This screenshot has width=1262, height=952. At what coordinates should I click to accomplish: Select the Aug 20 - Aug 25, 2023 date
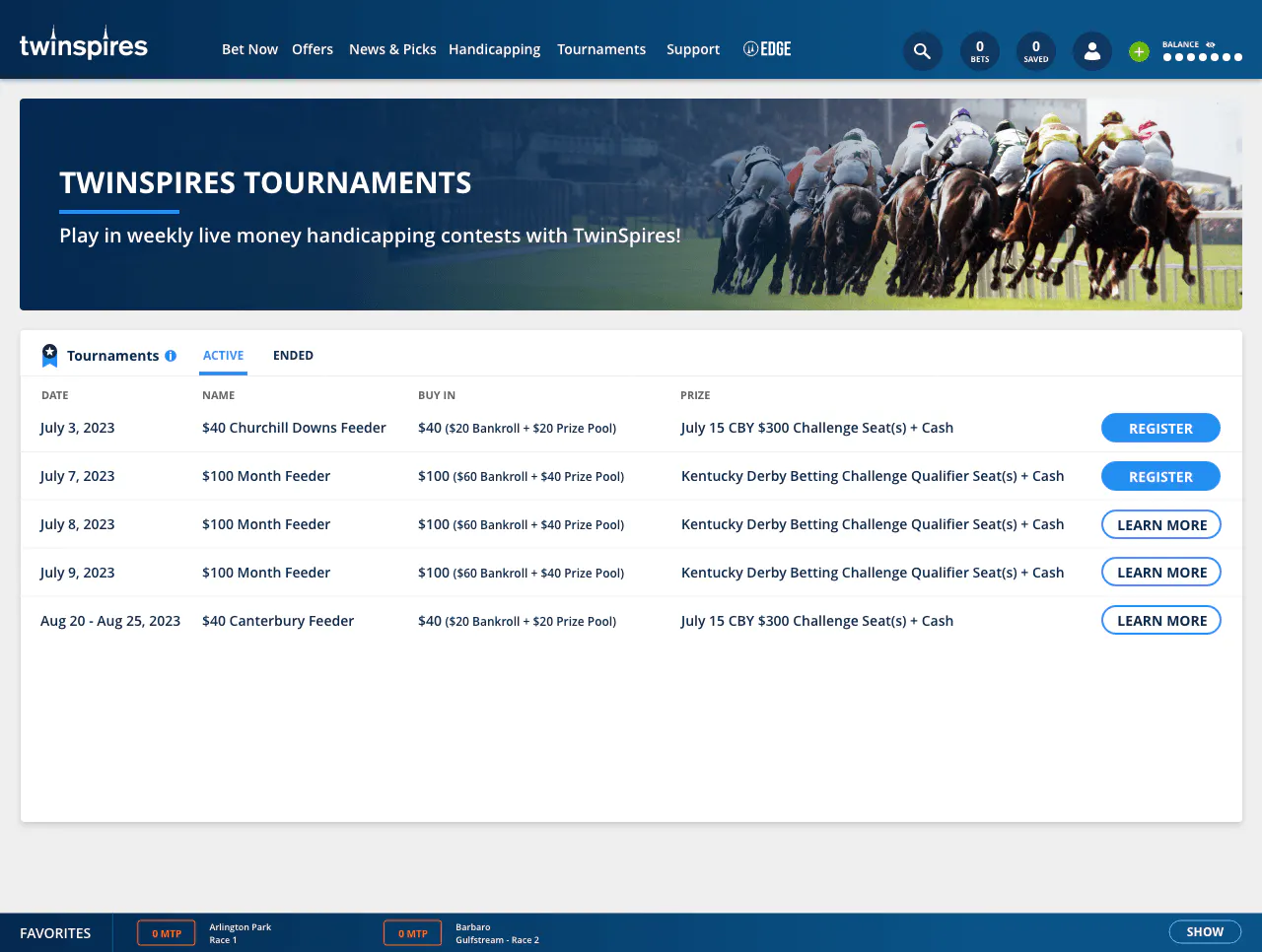[x=110, y=621]
